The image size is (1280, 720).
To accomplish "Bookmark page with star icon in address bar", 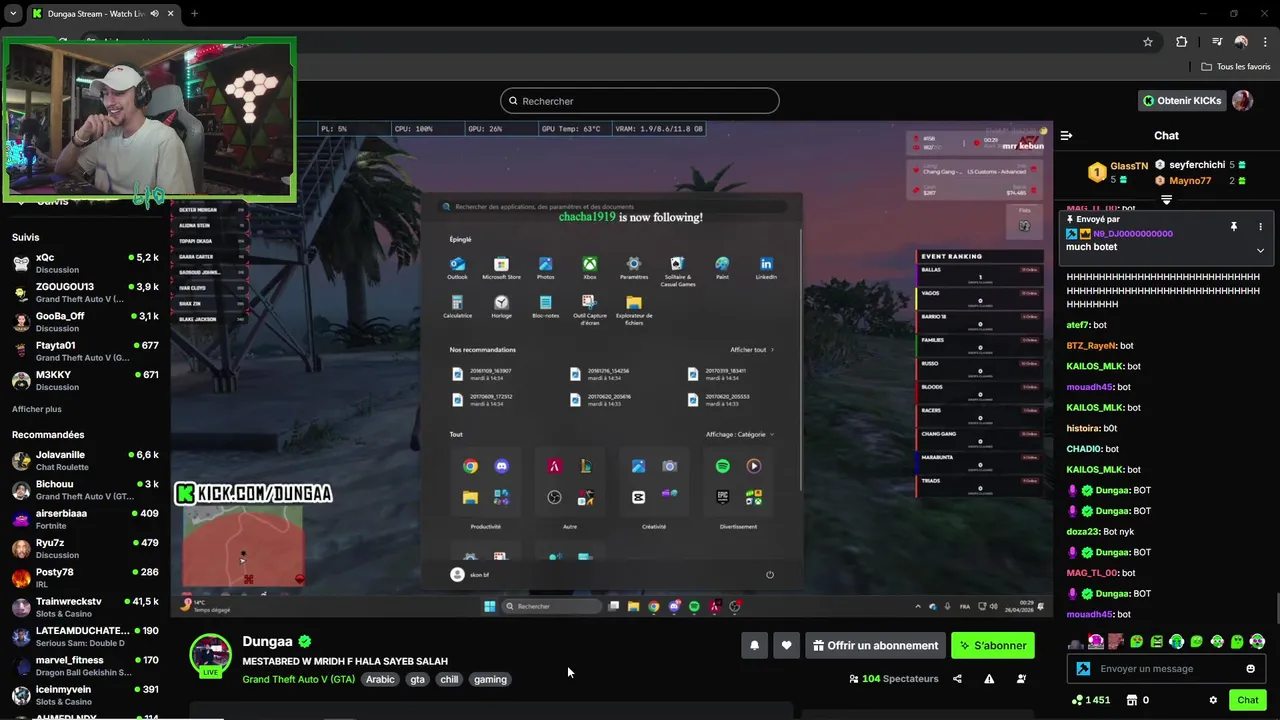I will (1148, 42).
